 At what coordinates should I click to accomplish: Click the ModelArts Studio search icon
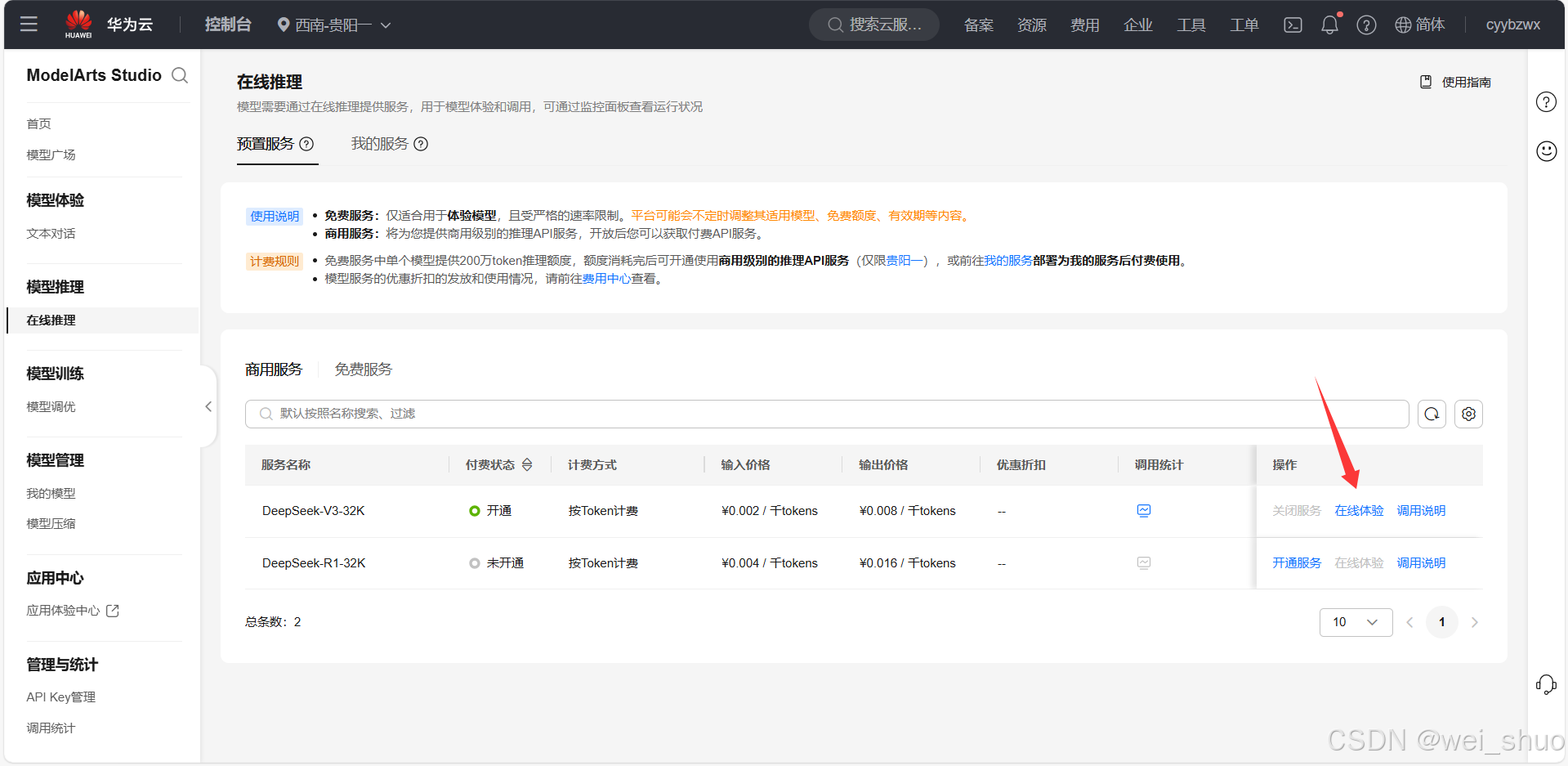180,75
